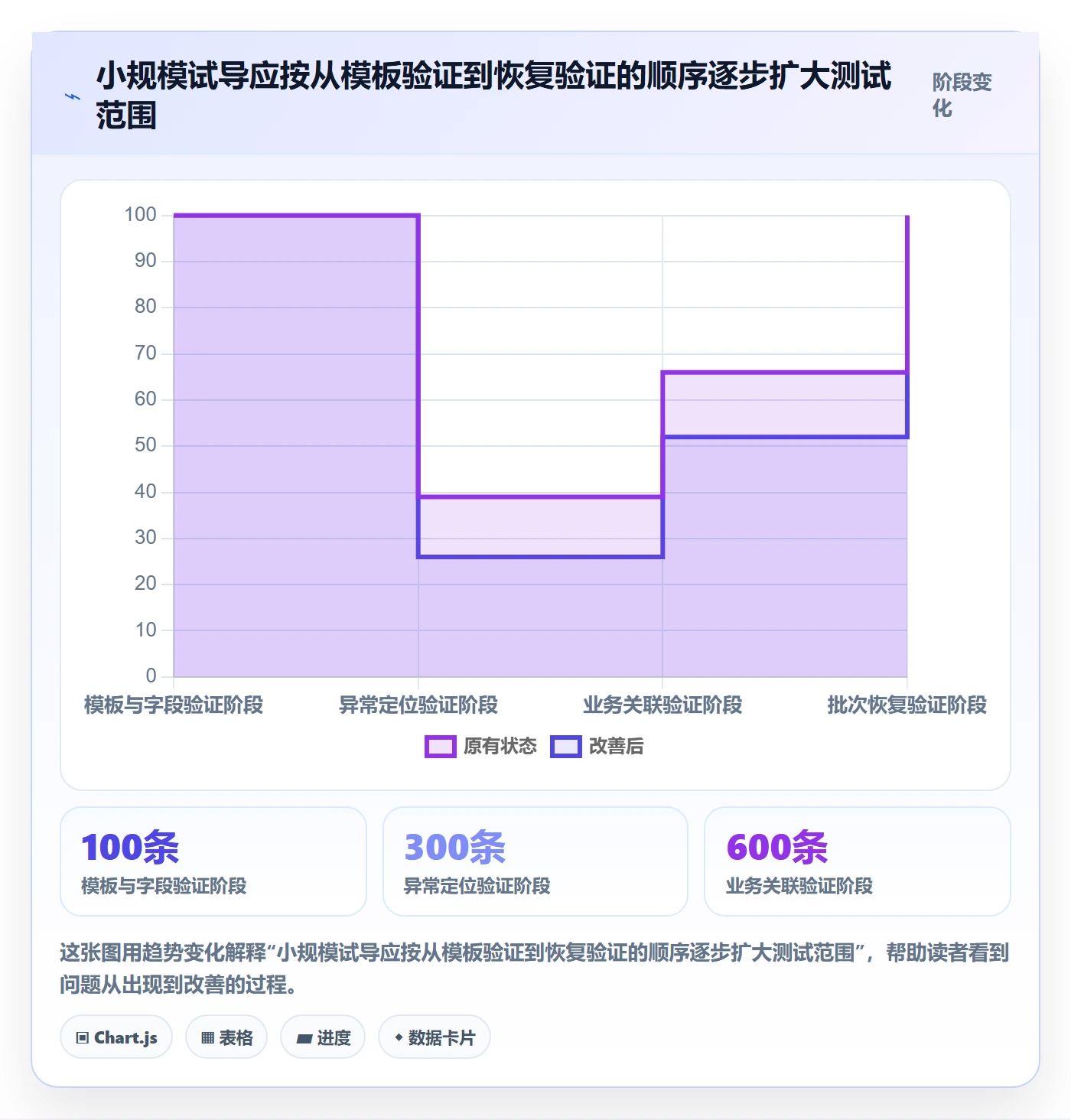Select the 数据卡片 tag

coord(435,1037)
